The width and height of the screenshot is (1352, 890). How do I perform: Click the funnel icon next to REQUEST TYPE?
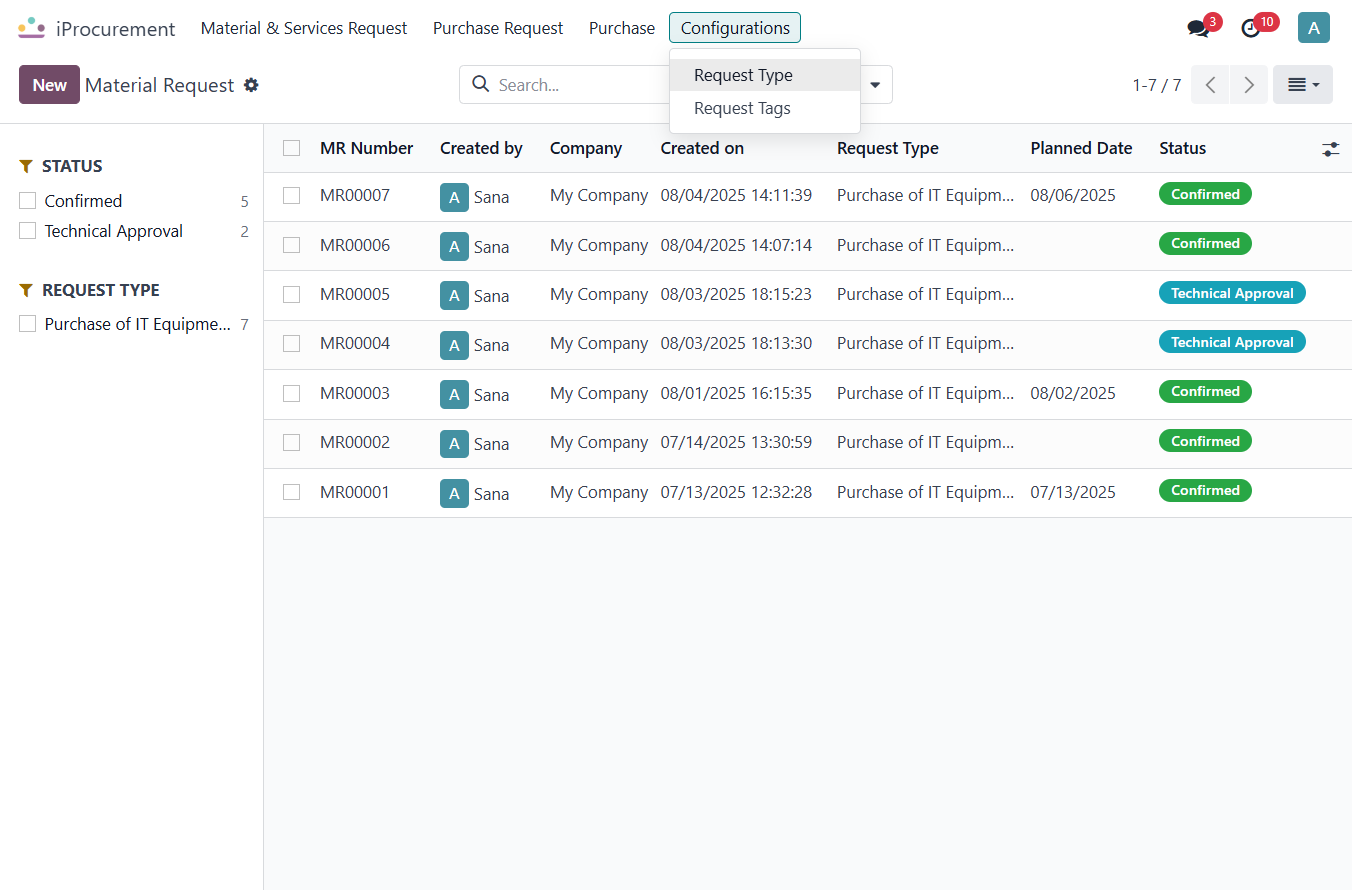click(x=27, y=290)
